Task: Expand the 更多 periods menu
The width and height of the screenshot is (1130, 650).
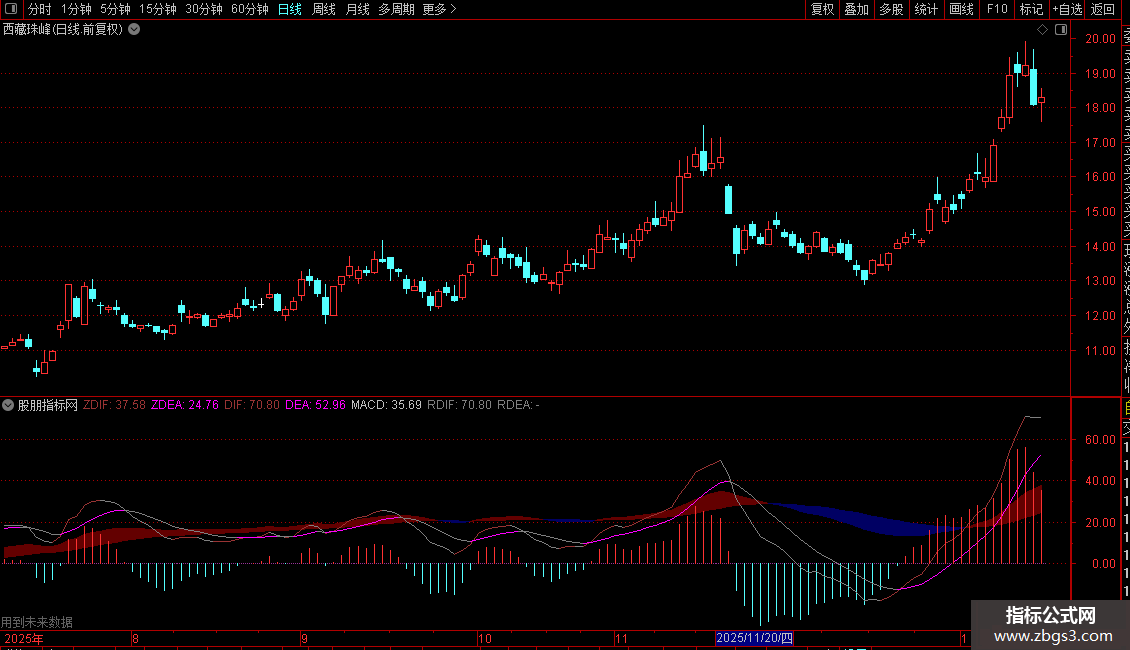Action: (439, 9)
